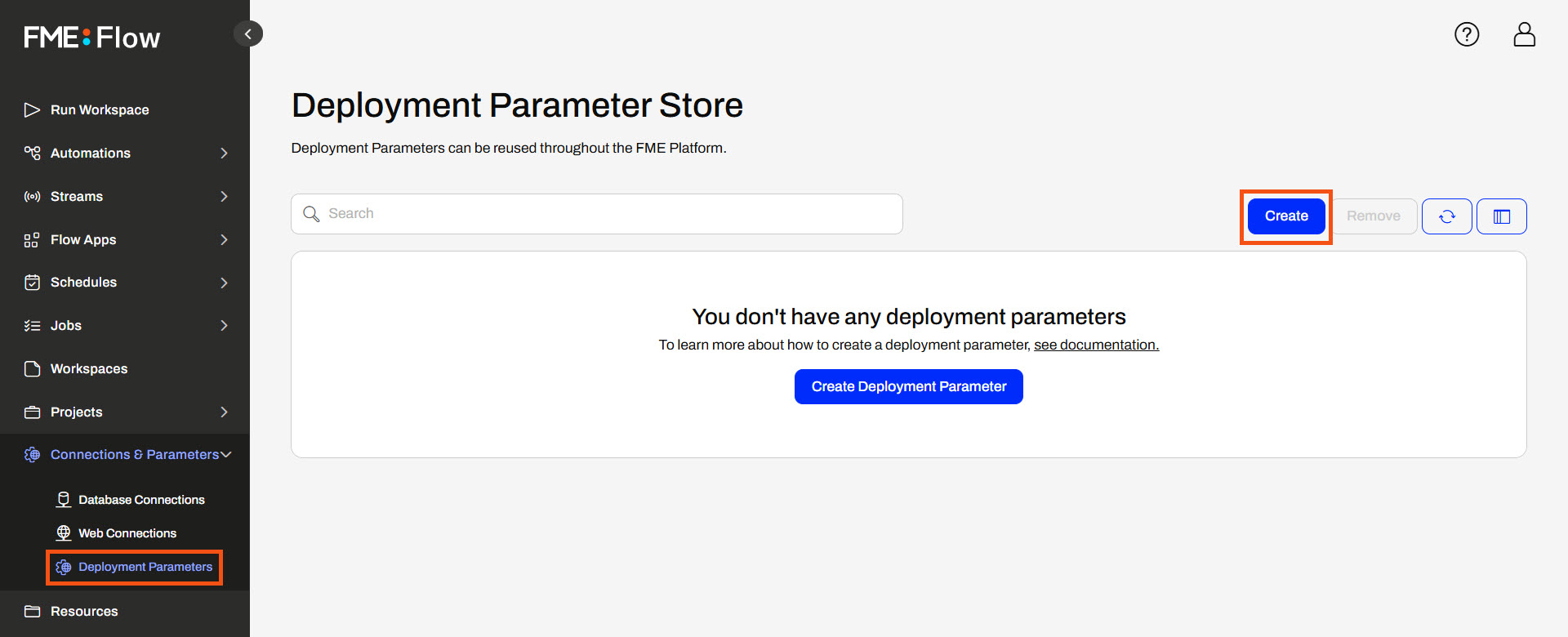
Task: Open the Resources sidebar item
Action: (x=84, y=611)
